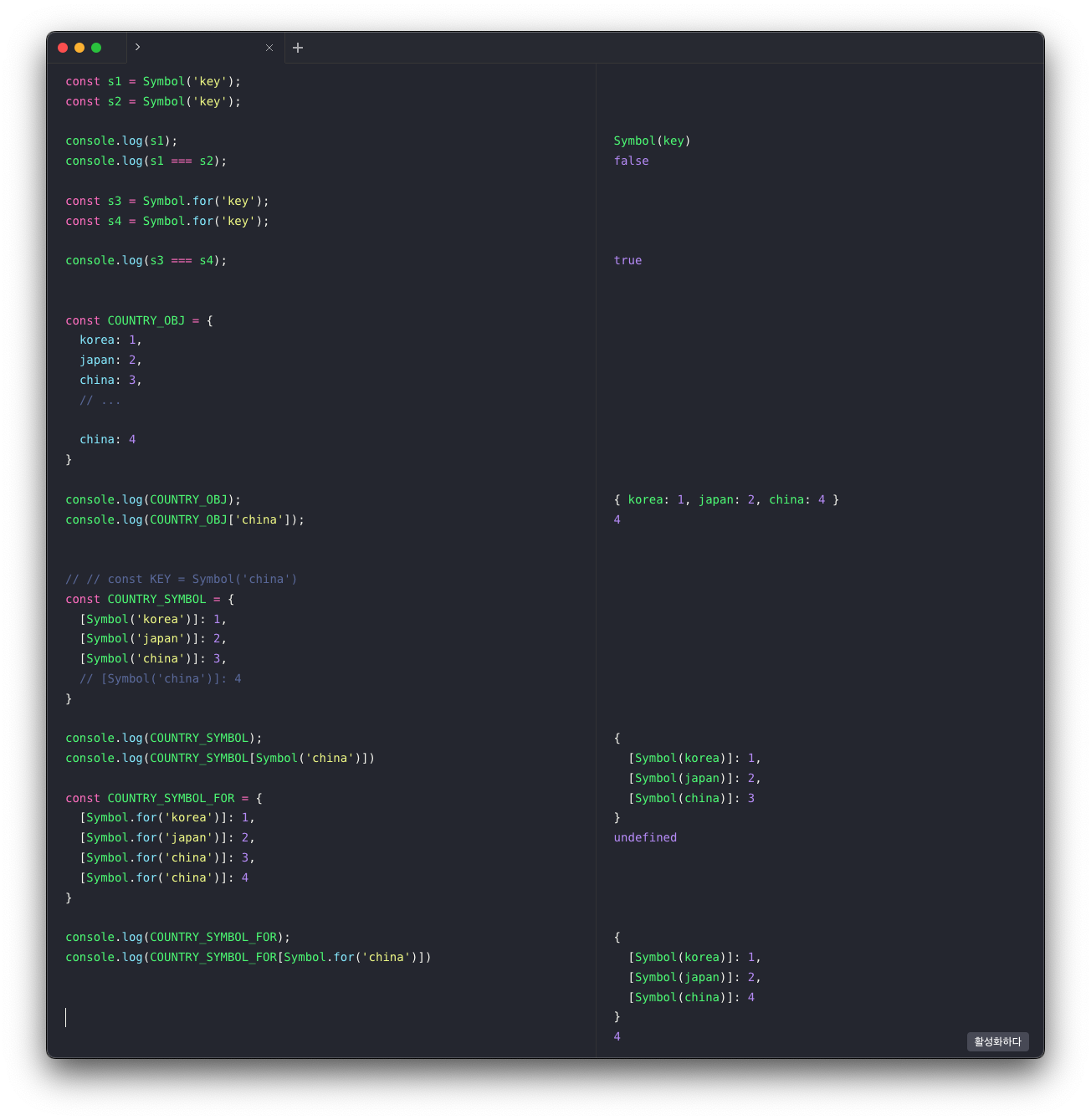Click commented line "// [Symbol('china')]: 4"
This screenshot has width=1091, height=1120.
pos(161,678)
